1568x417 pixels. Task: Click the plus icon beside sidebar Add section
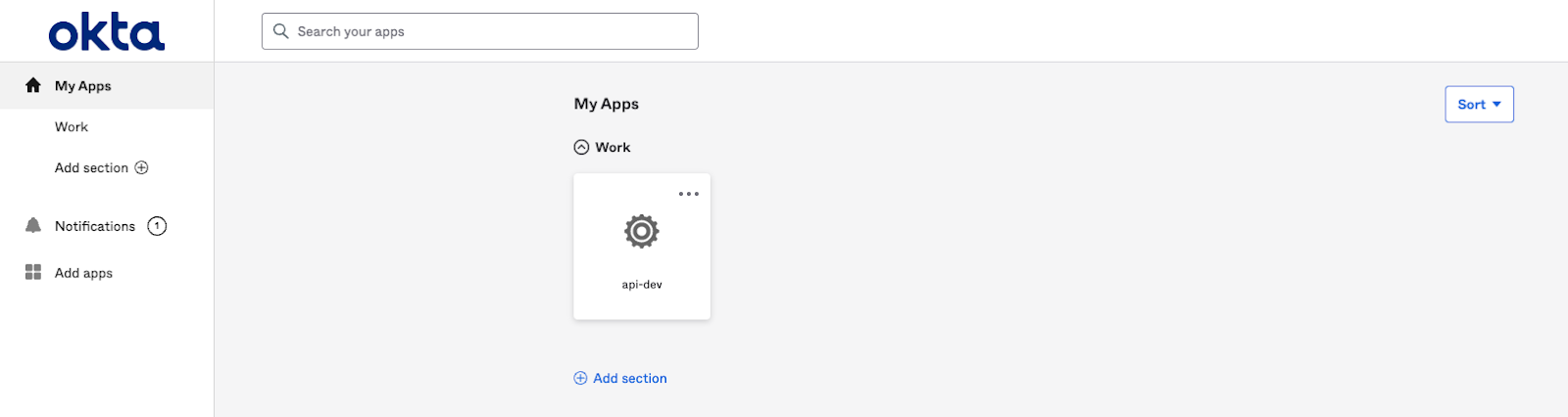point(142,167)
